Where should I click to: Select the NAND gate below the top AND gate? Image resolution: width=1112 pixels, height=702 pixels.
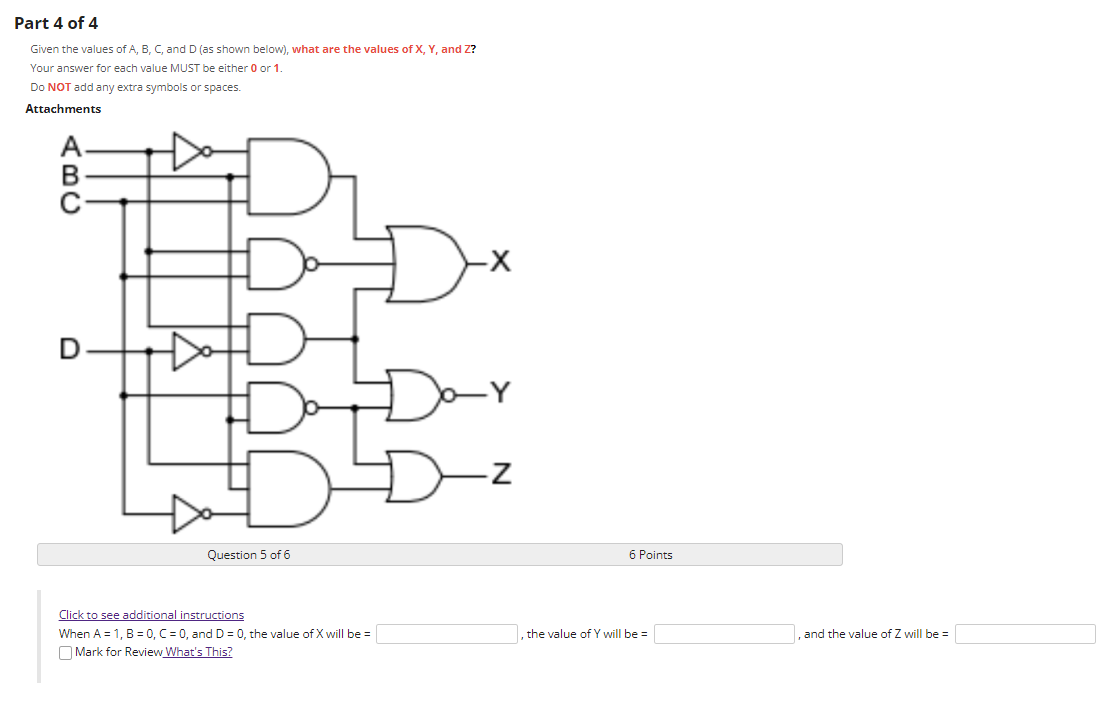tap(272, 262)
